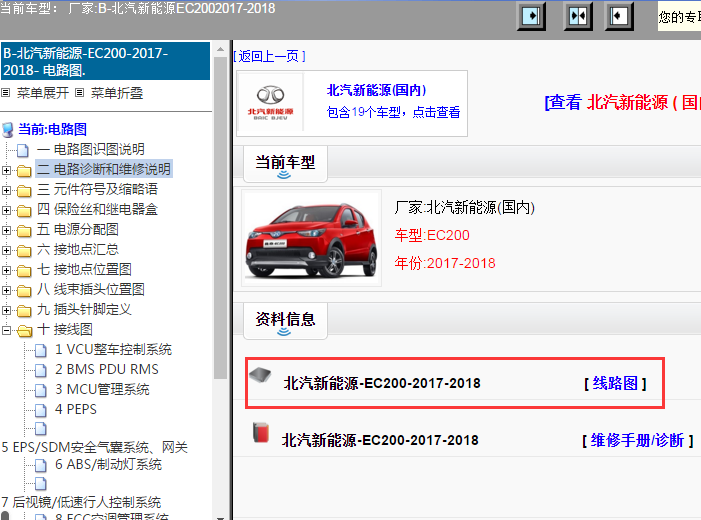Click the red book icon beside 维修手册 entry
Image resolution: width=701 pixels, height=520 pixels.
261,432
